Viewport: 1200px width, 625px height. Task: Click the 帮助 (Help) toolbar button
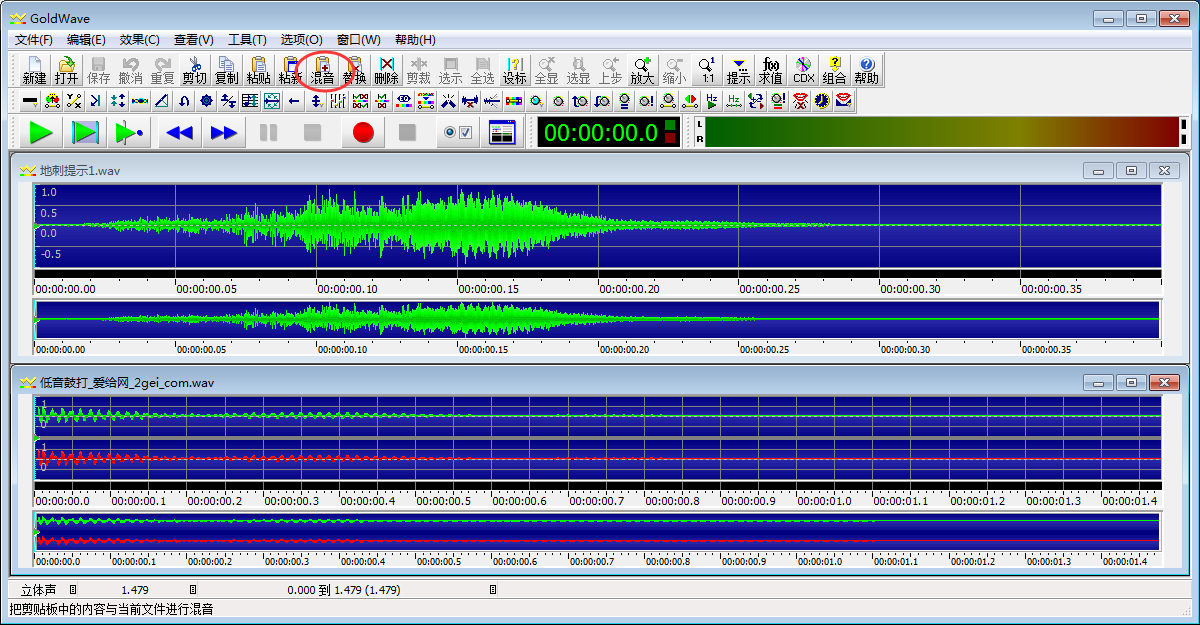(866, 70)
